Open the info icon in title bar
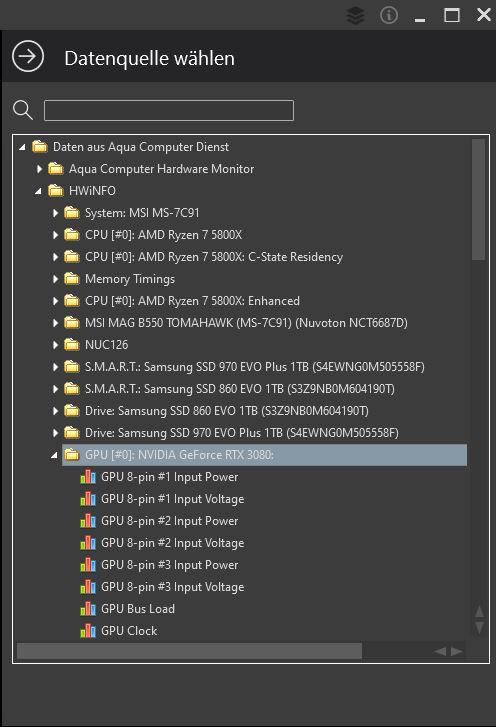Screen dimensions: 496x727 (x=389, y=15)
